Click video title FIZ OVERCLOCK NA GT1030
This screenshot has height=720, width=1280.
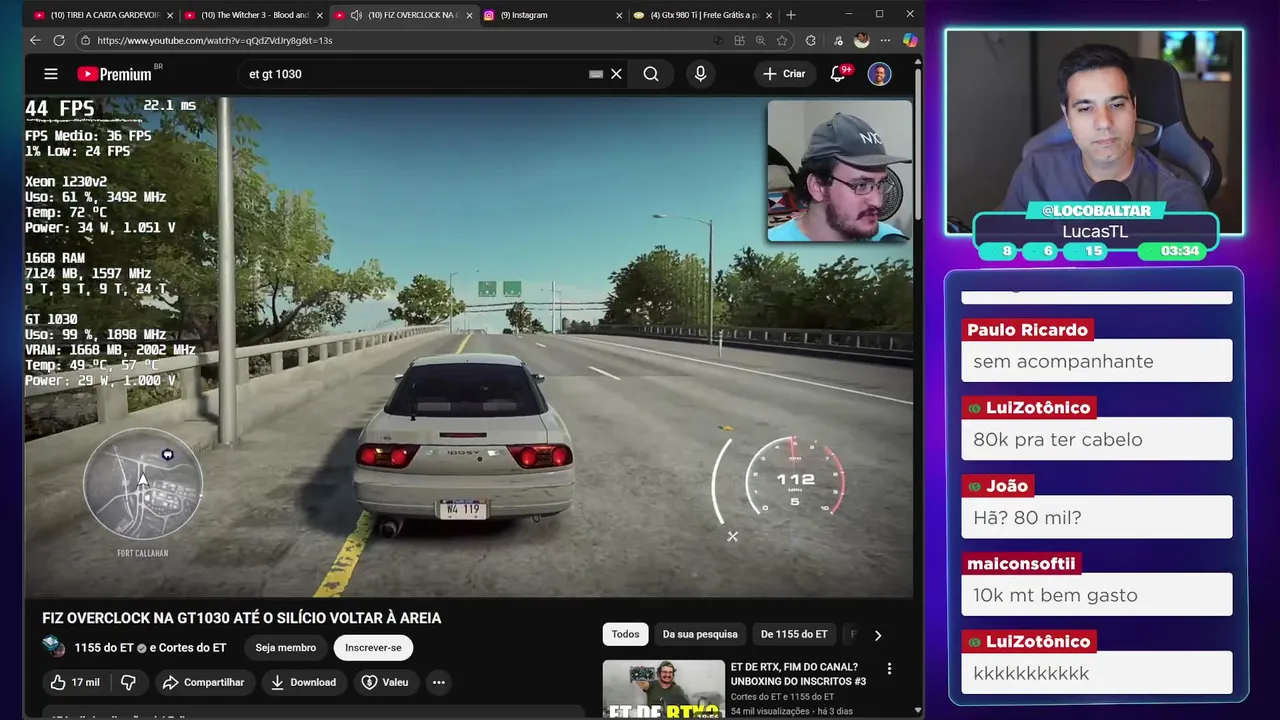(241, 618)
